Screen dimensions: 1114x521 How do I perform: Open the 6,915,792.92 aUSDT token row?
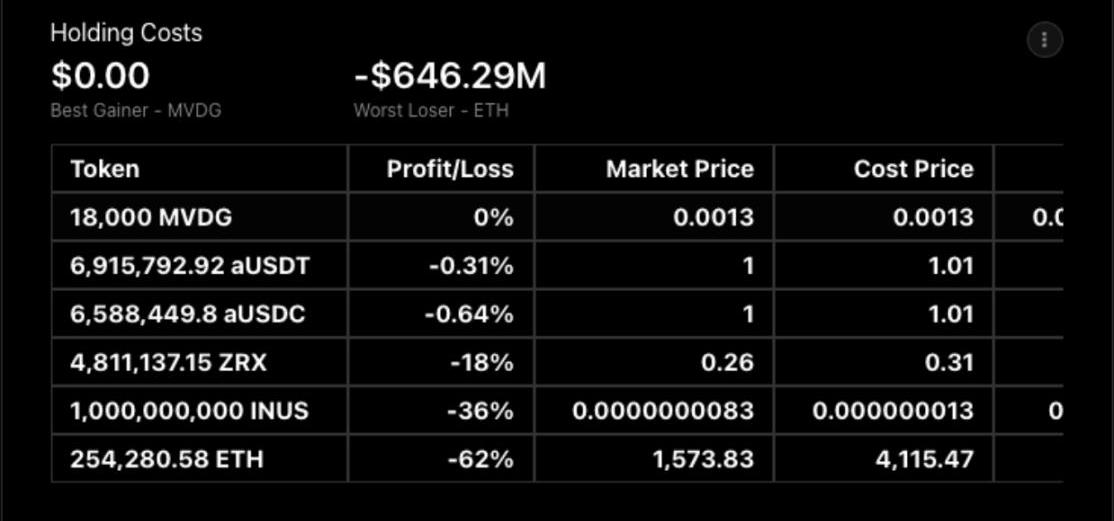click(557, 265)
